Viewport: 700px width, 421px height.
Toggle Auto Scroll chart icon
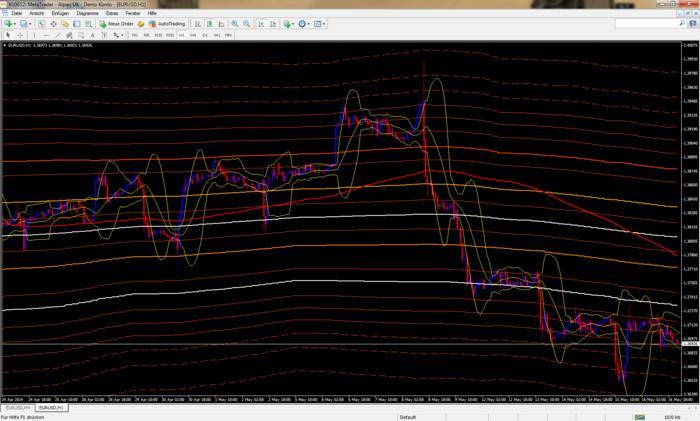262,24
